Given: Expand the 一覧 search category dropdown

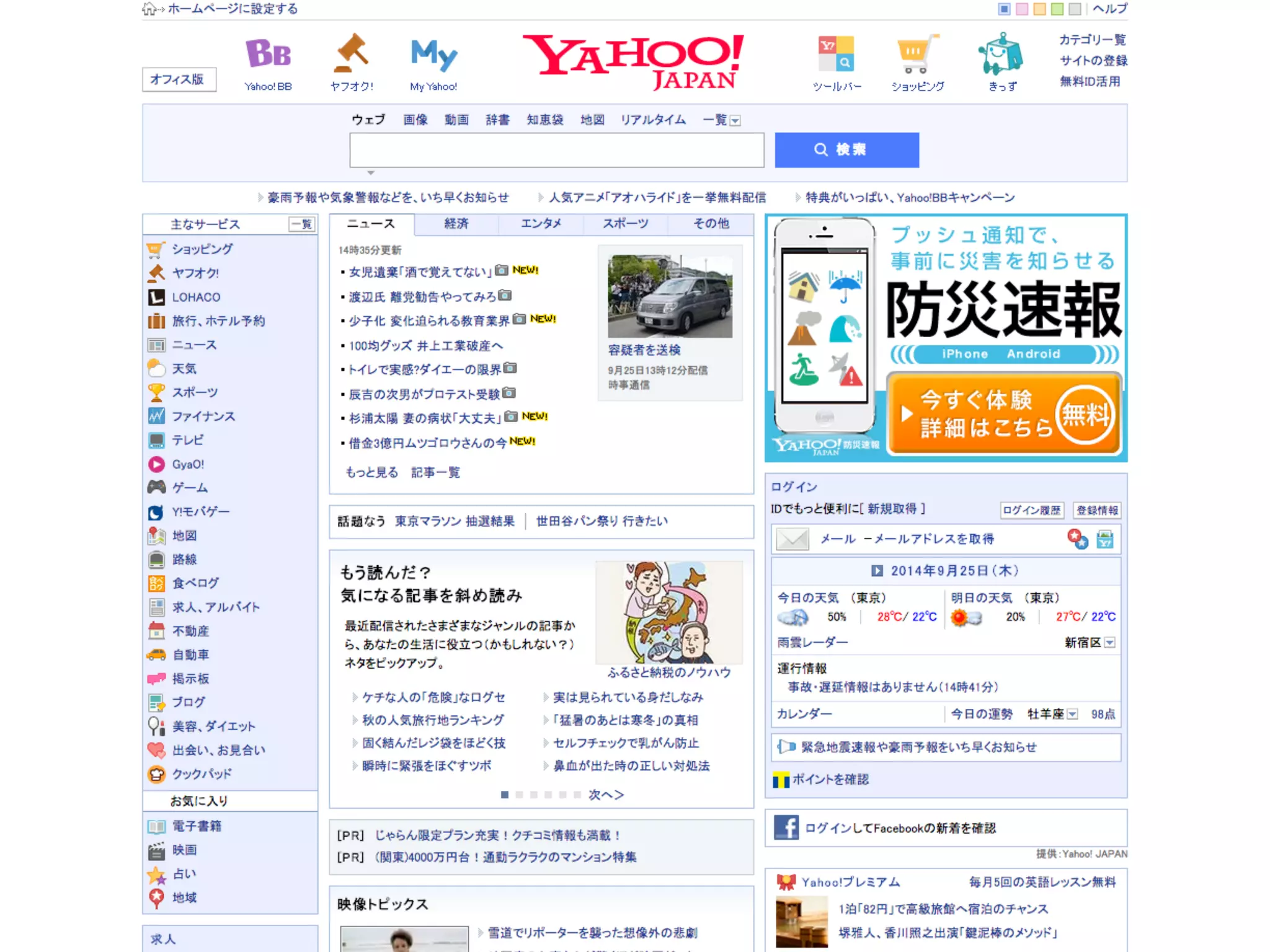Looking at the screenshot, I should [735, 121].
